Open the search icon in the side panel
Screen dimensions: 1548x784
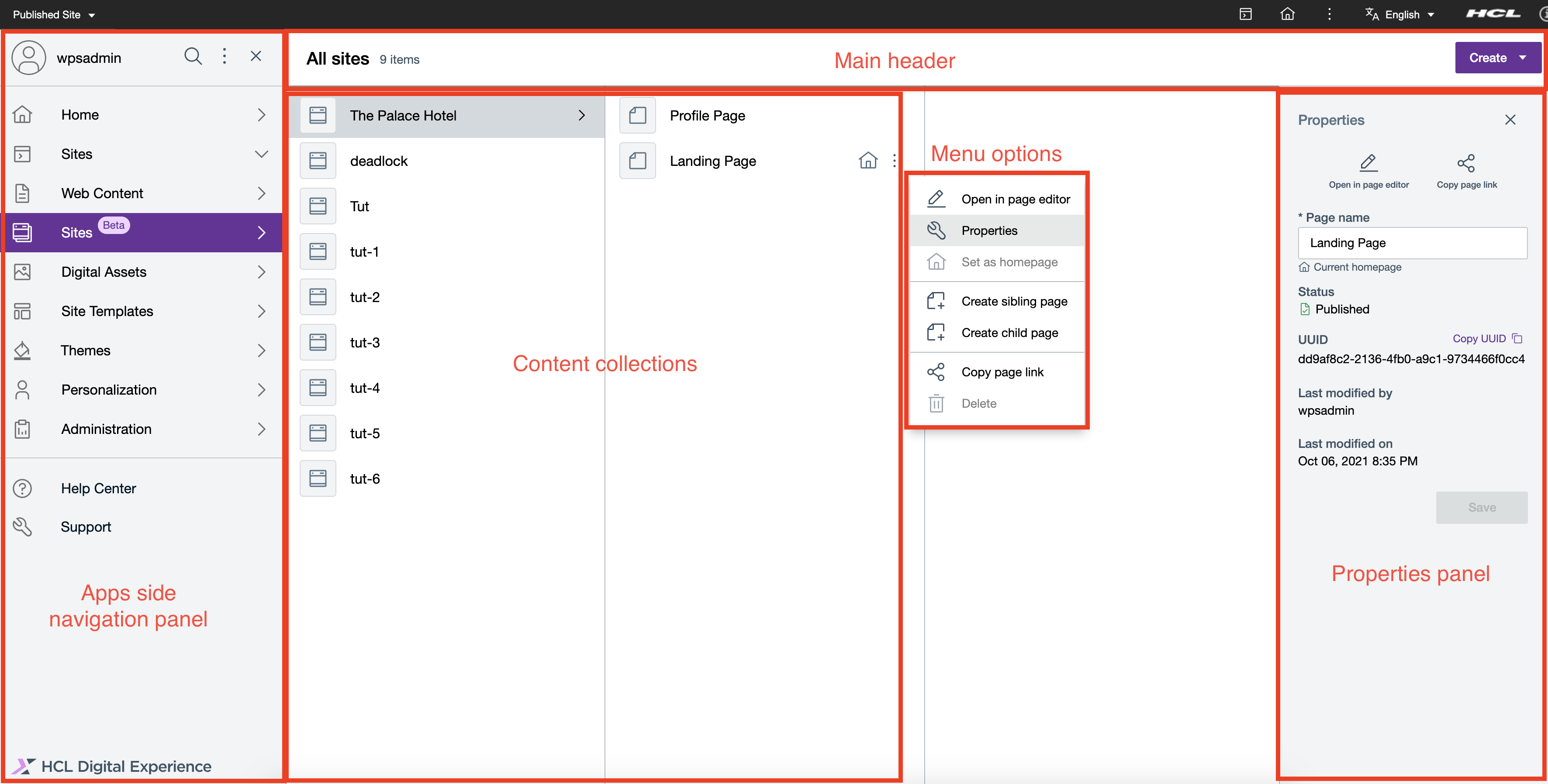coord(193,56)
